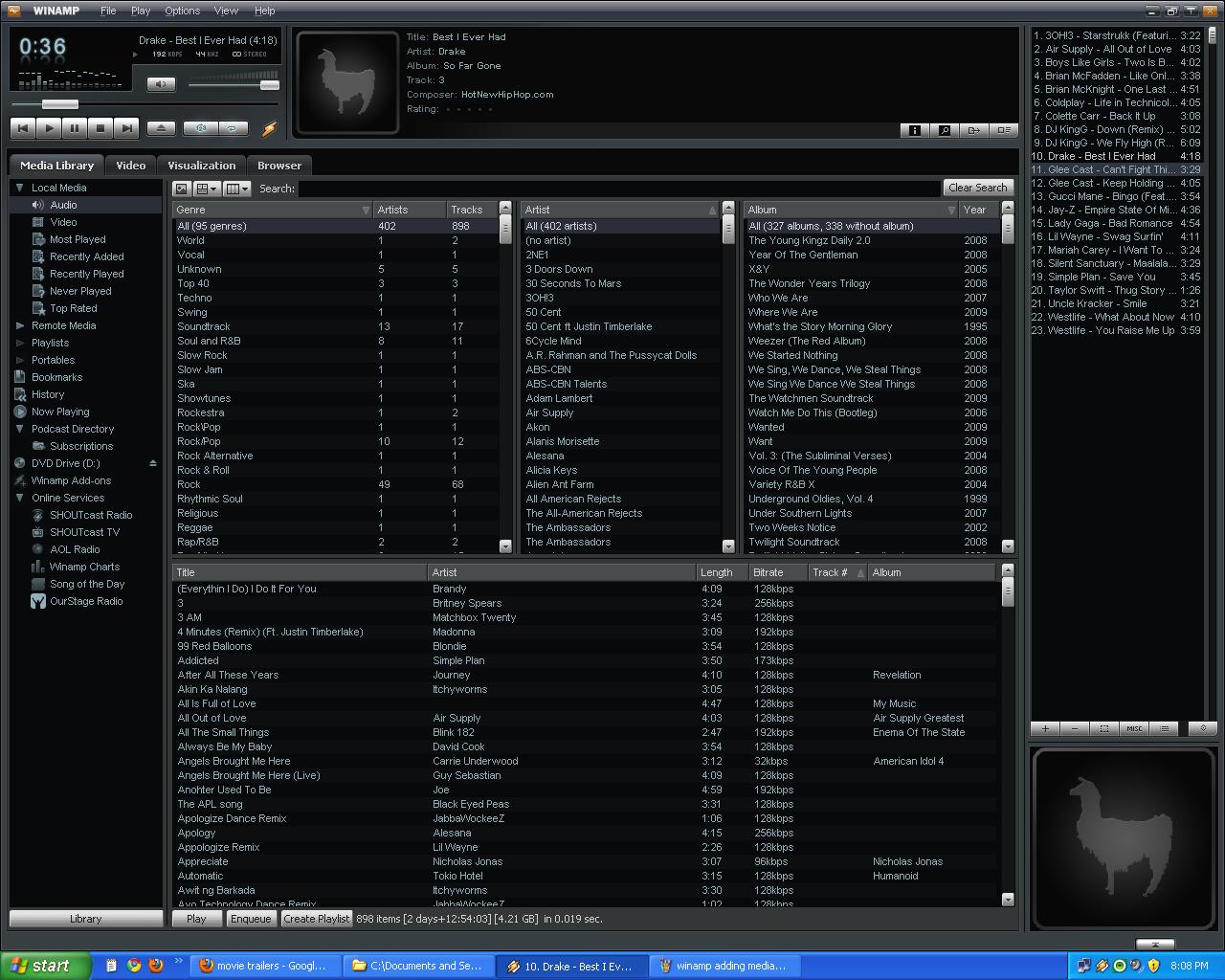
Task: Click the Winamp lightning bolt icon
Action: coord(269,127)
